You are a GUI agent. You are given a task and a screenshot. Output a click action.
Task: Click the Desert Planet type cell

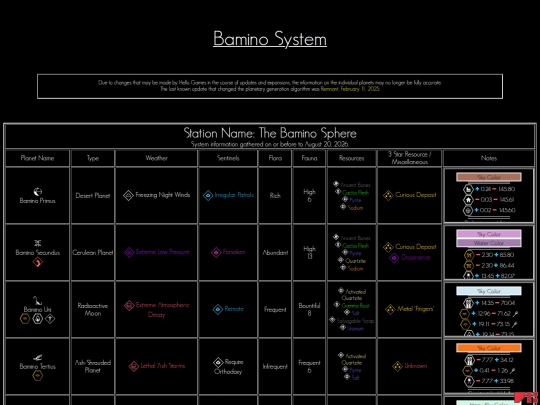pyautogui.click(x=93, y=195)
